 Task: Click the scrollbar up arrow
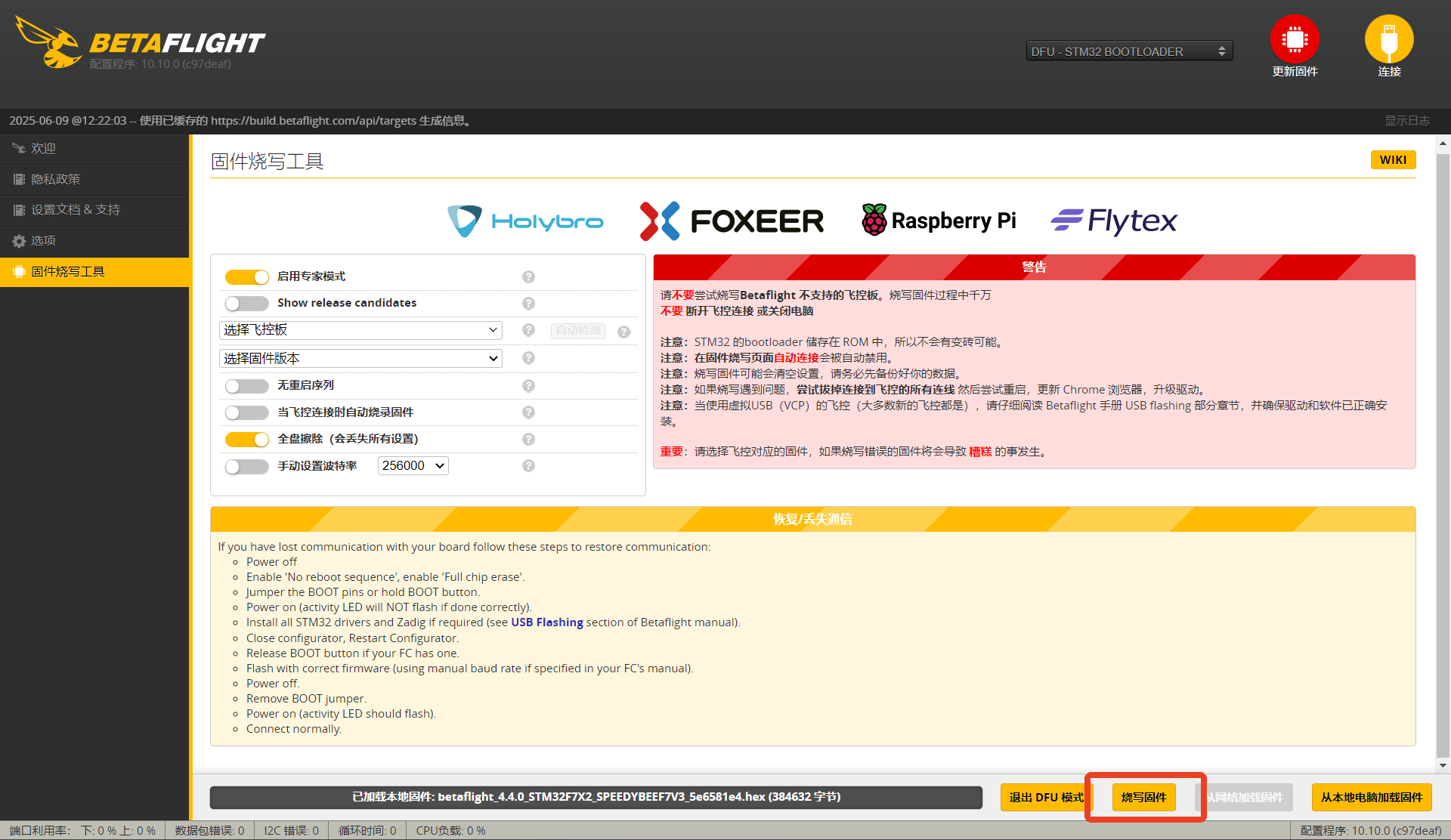click(x=1443, y=143)
